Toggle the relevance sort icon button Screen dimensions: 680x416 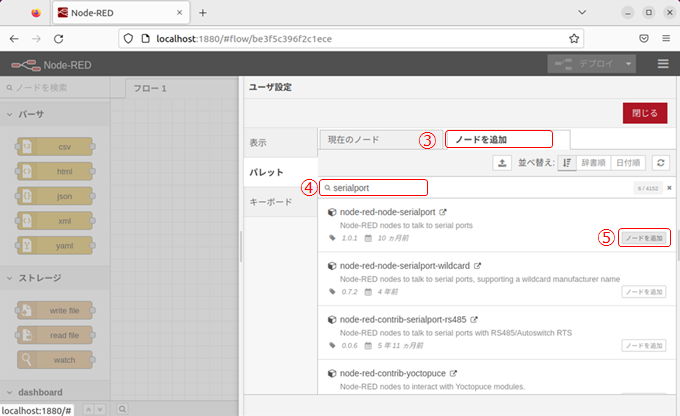566,163
